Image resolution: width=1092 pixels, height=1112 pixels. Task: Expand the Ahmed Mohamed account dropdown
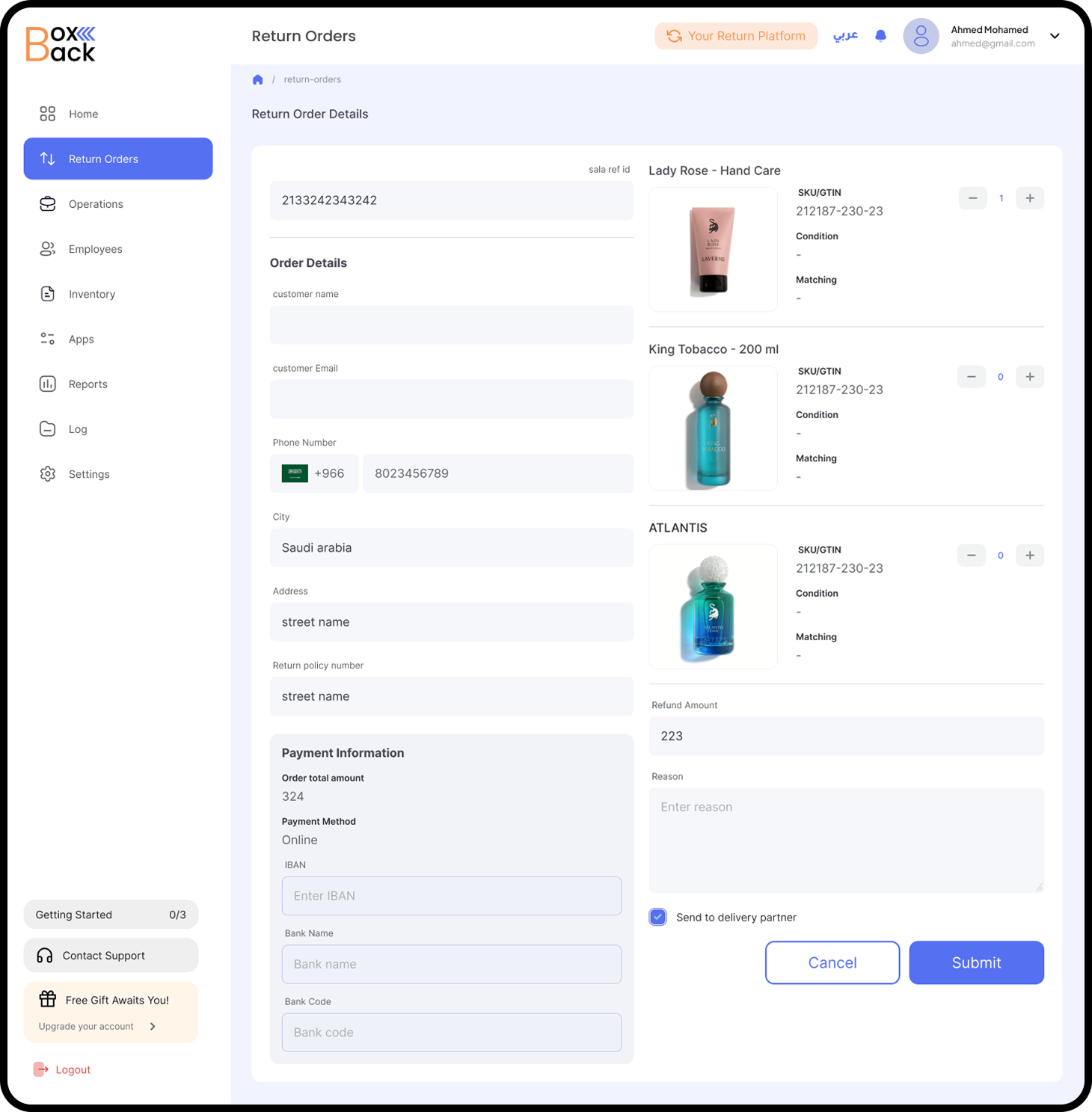coord(1055,36)
